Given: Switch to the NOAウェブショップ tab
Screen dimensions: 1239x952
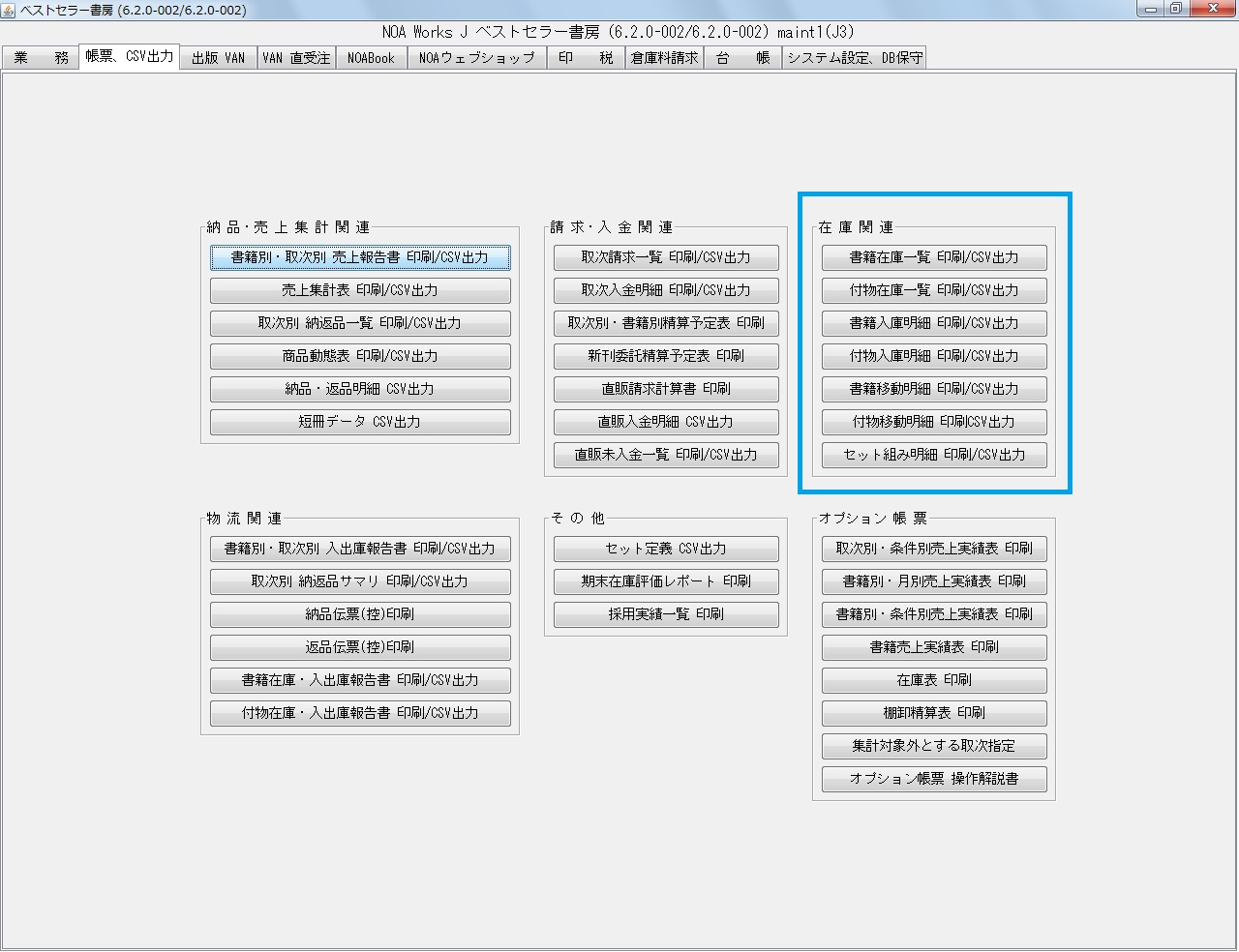Looking at the screenshot, I should pyautogui.click(x=477, y=57).
